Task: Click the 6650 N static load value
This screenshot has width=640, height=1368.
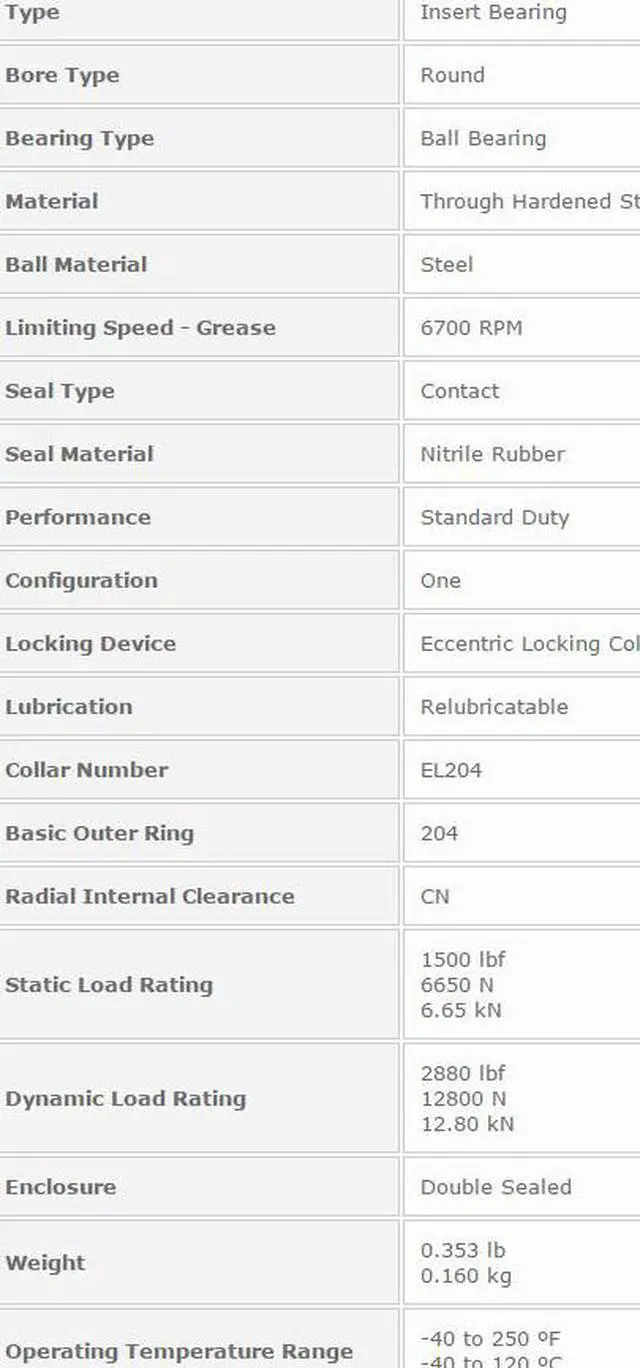Action: (x=457, y=985)
